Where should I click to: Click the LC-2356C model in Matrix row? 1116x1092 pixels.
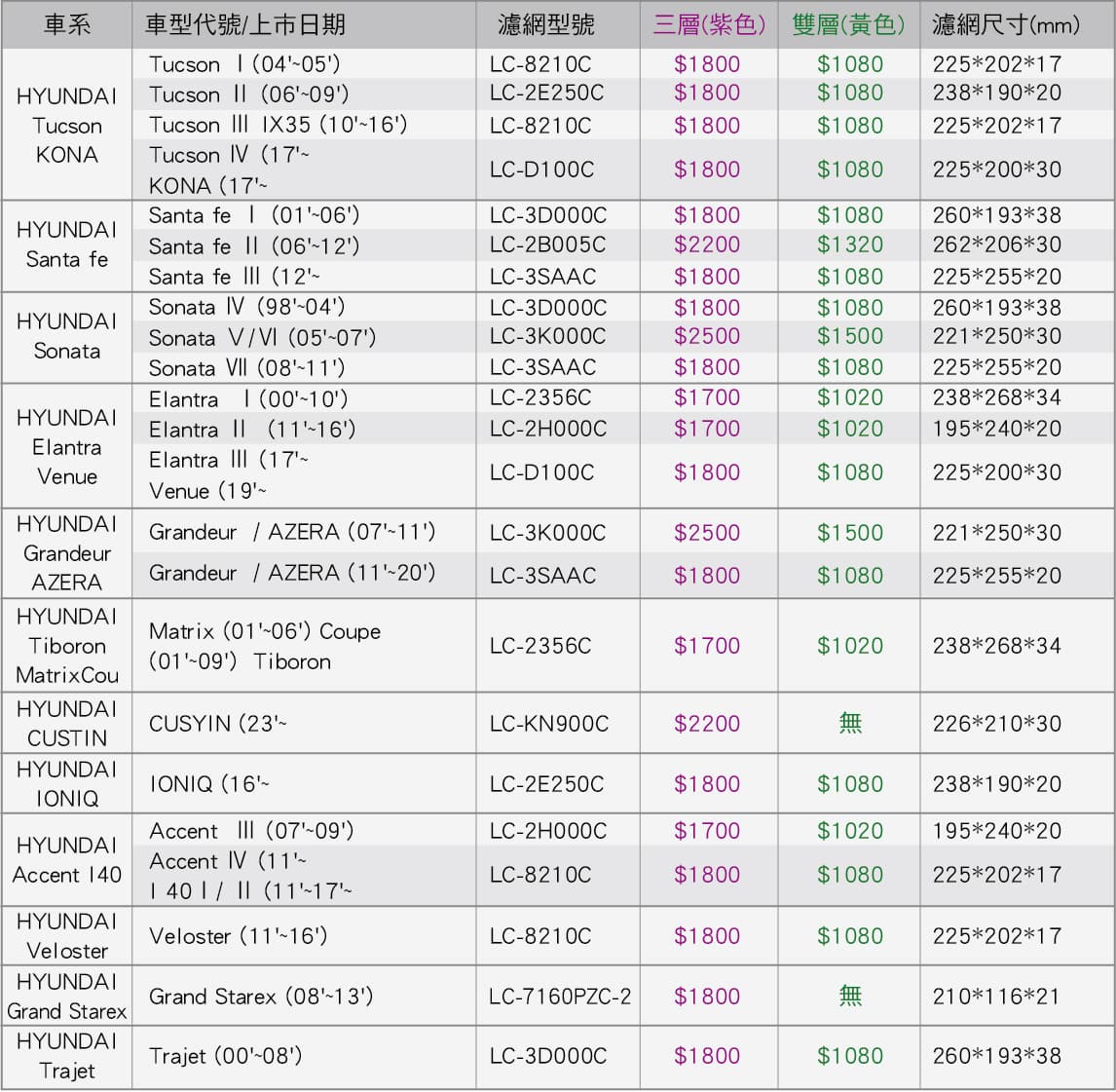coord(540,646)
